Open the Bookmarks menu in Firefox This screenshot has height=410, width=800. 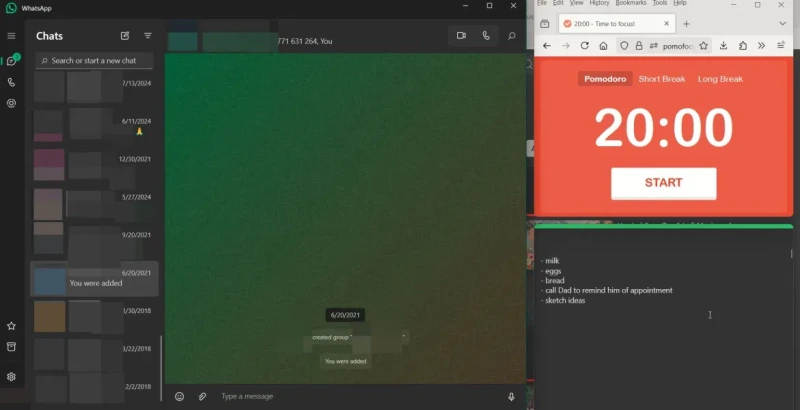point(631,3)
